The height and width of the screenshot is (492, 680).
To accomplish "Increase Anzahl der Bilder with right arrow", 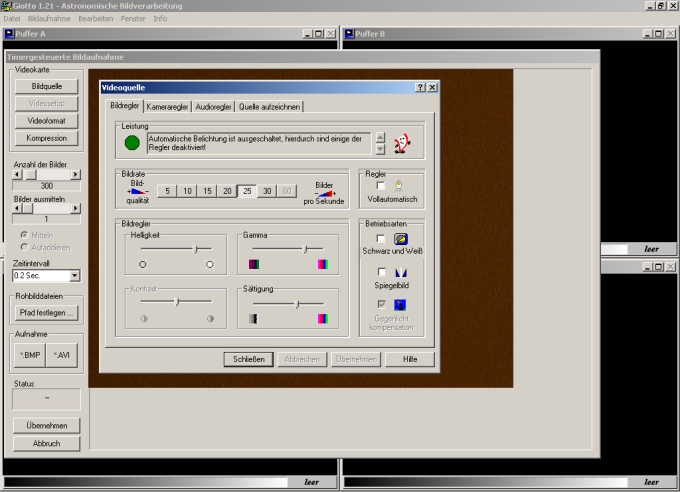I will 77,174.
